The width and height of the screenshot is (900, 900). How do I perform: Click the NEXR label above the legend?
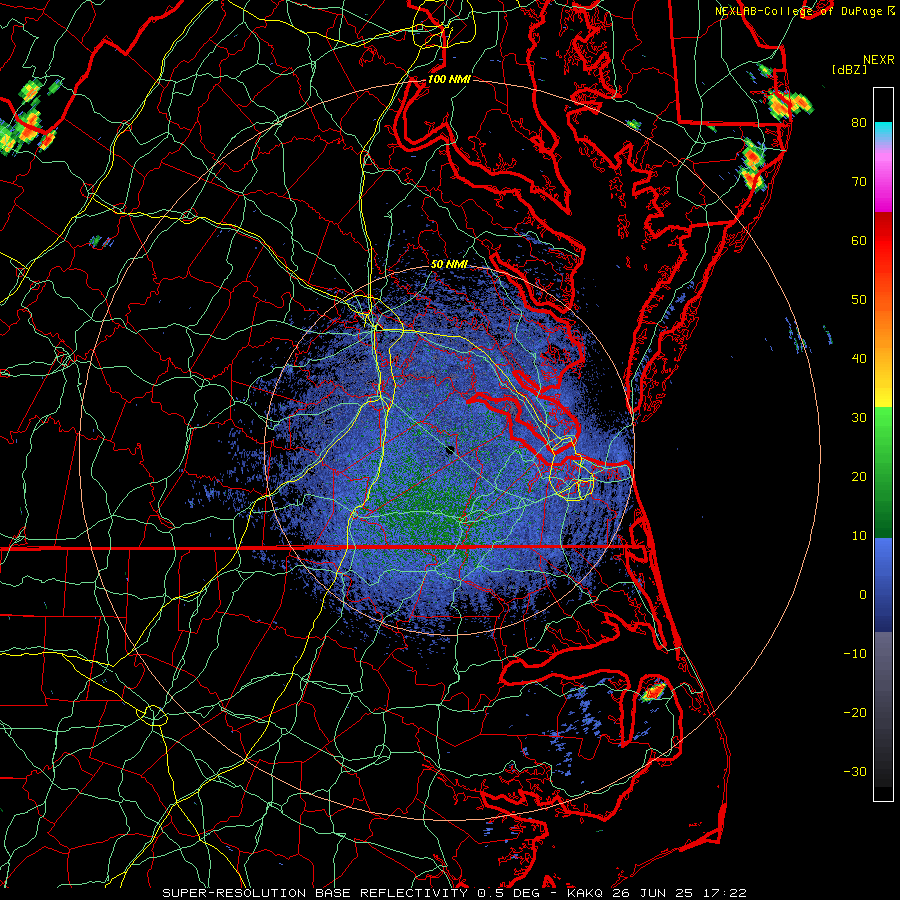tap(879, 60)
